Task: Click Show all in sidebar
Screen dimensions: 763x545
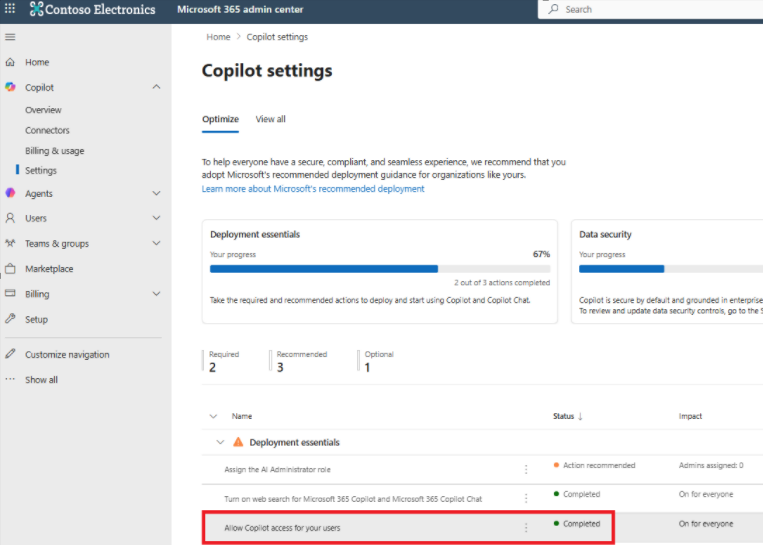Action: [x=41, y=380]
